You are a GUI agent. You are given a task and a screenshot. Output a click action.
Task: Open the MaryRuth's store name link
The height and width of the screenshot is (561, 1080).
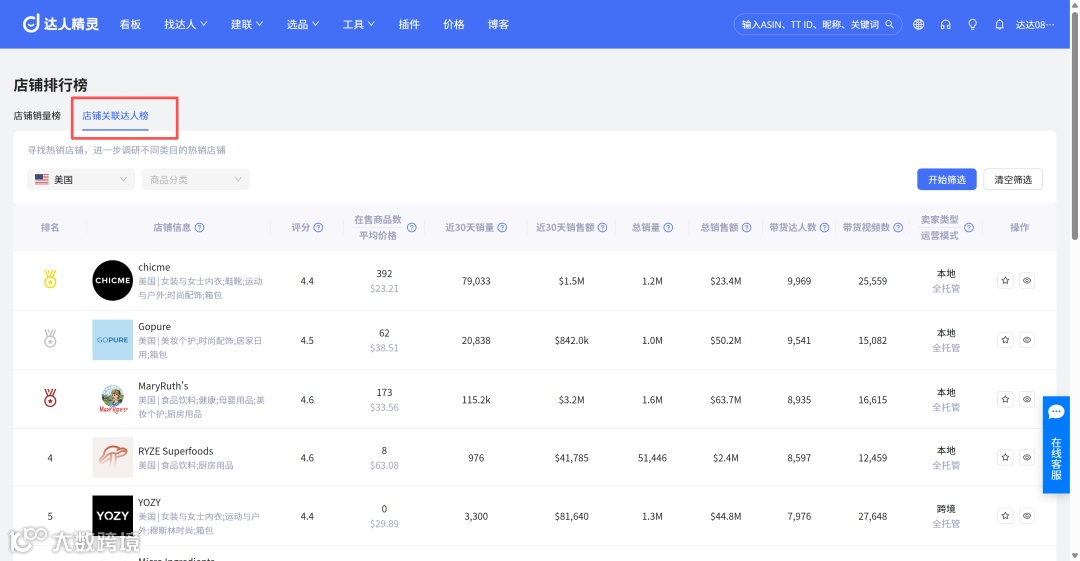point(163,385)
